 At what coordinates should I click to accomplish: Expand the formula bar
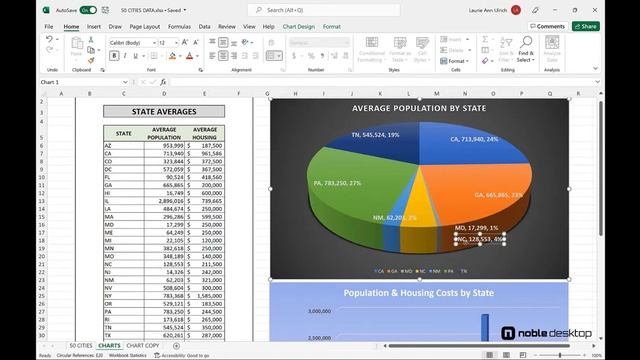(598, 82)
